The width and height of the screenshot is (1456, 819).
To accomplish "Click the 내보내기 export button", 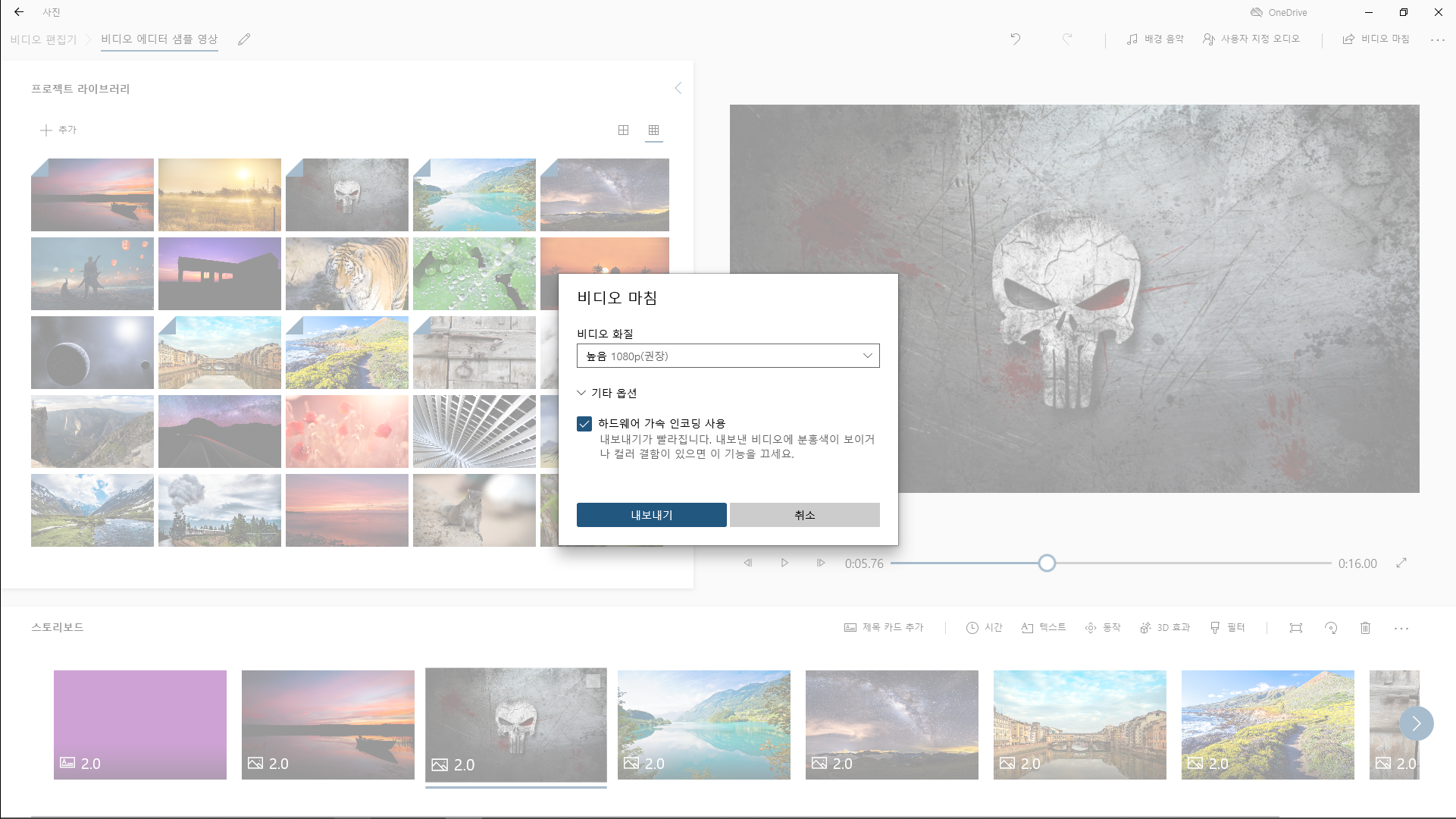I will click(x=651, y=515).
